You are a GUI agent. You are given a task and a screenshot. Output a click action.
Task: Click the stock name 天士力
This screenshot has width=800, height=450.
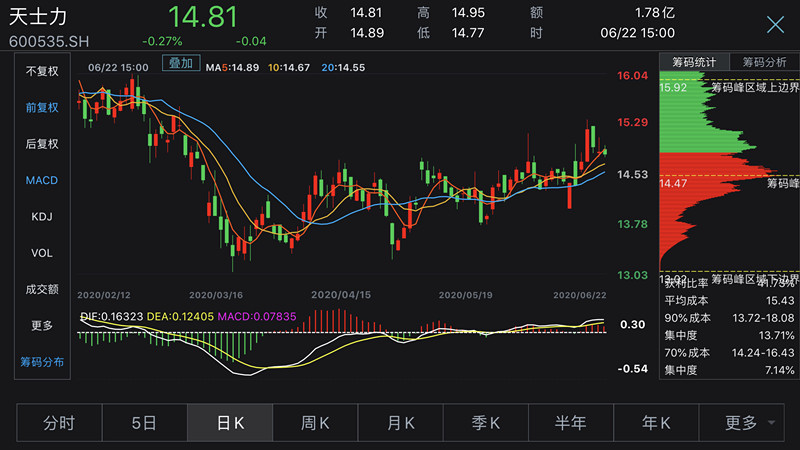[x=38, y=17]
